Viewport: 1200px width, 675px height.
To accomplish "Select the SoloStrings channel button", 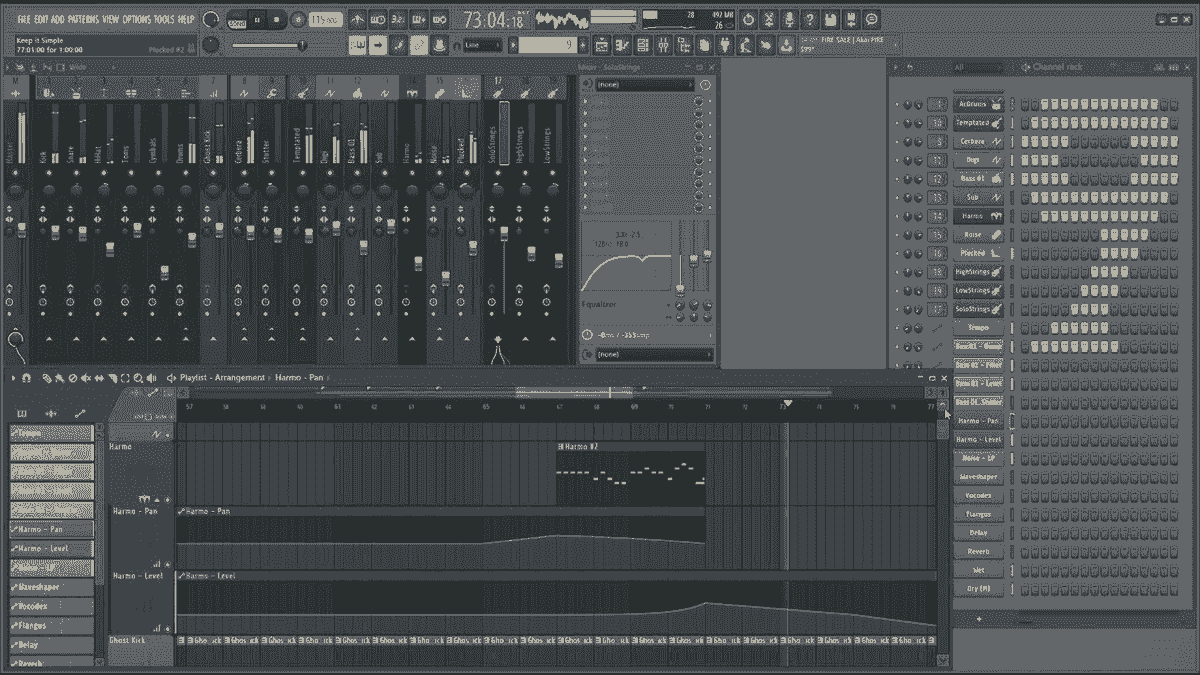I will pyautogui.click(x=979, y=309).
